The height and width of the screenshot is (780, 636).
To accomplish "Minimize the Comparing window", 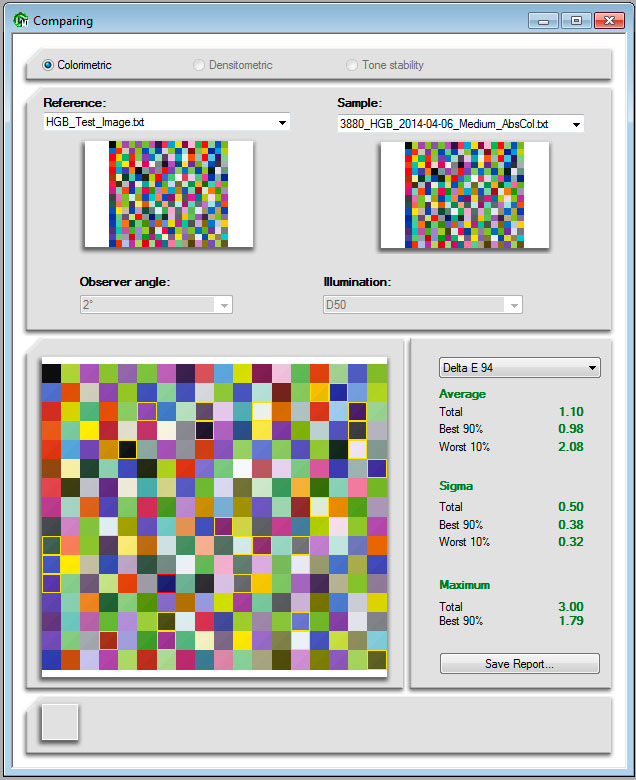I will tap(543, 20).
